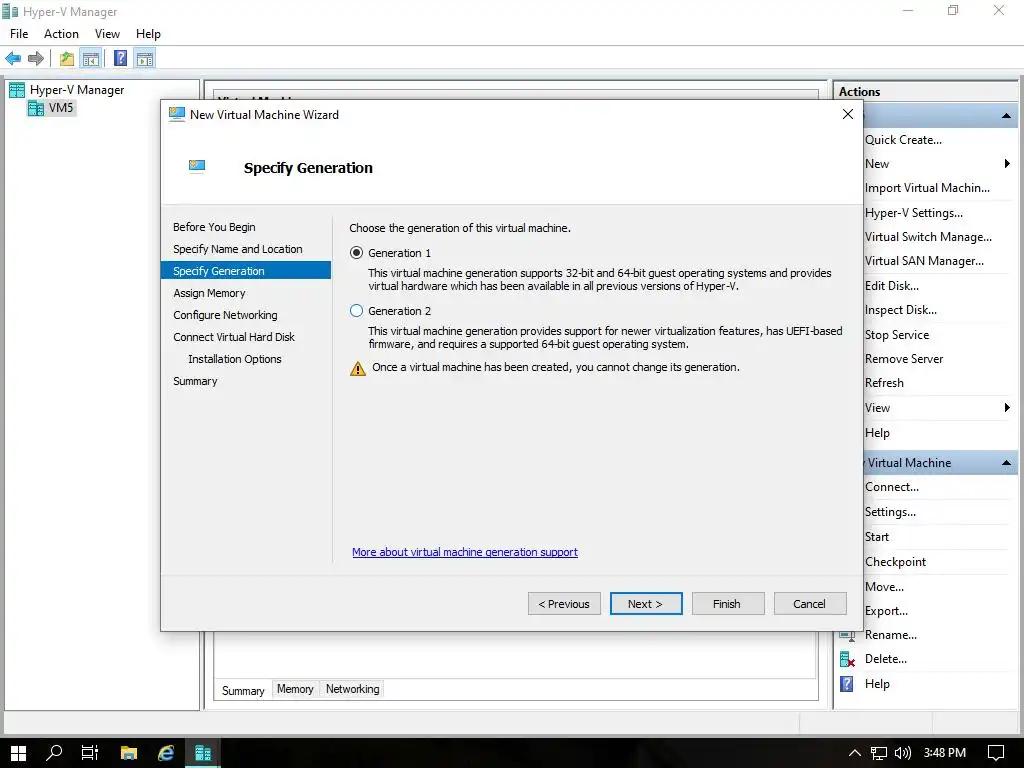Click the Delete icon with red X
This screenshot has height=768, width=1024.
tap(847, 660)
